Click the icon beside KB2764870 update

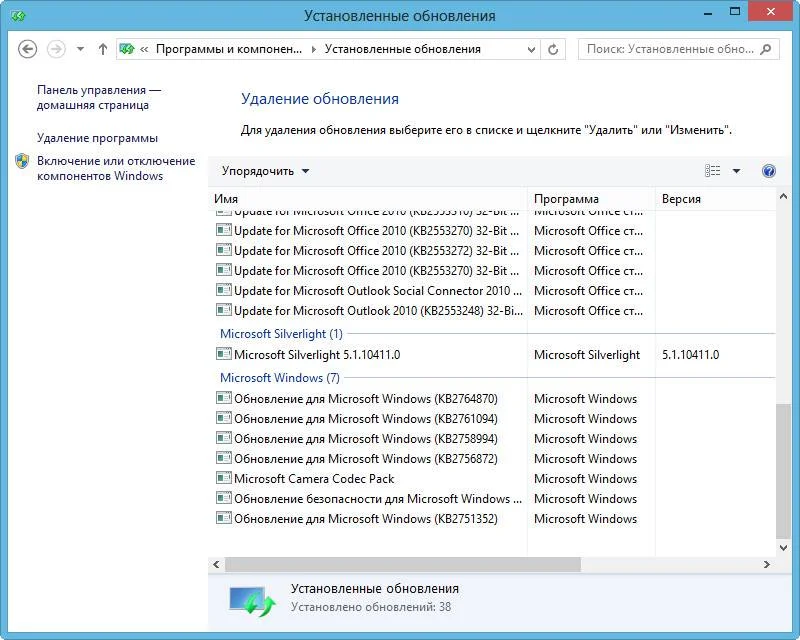coord(223,398)
